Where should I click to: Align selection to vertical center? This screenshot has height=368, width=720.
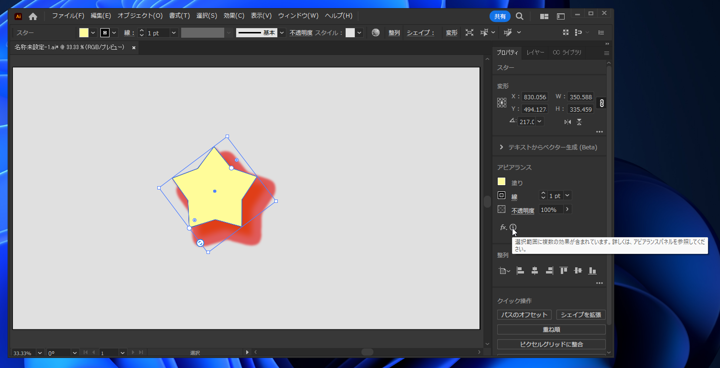click(578, 271)
